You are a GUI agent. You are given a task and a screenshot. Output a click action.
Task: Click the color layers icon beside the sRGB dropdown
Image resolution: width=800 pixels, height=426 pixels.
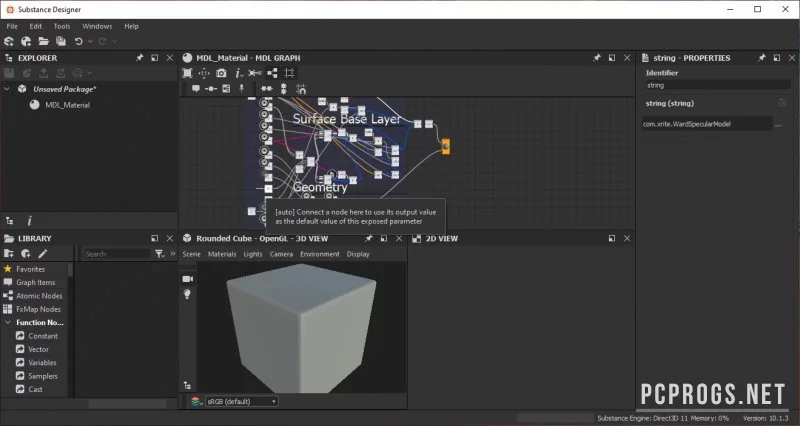pos(196,402)
